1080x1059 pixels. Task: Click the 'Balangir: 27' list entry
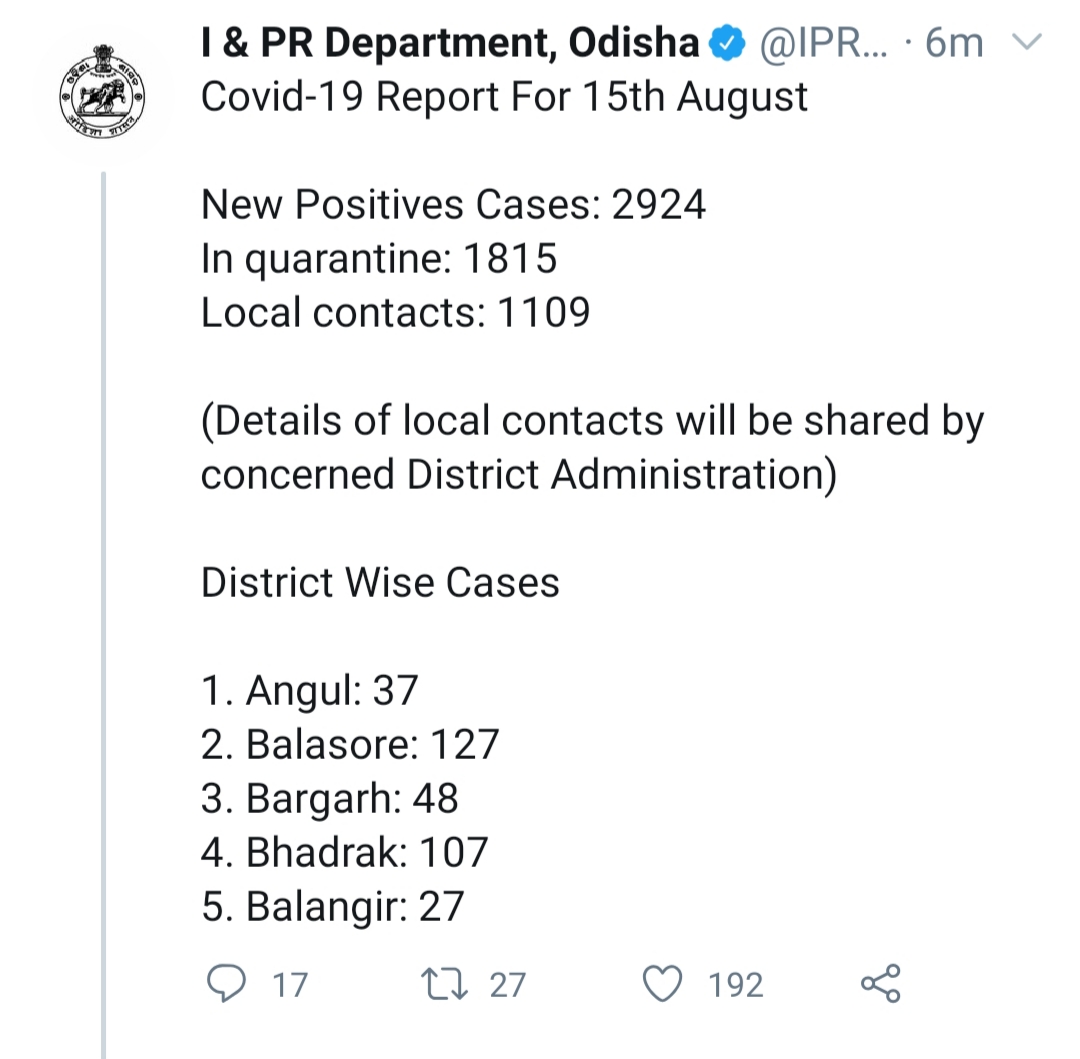click(333, 906)
